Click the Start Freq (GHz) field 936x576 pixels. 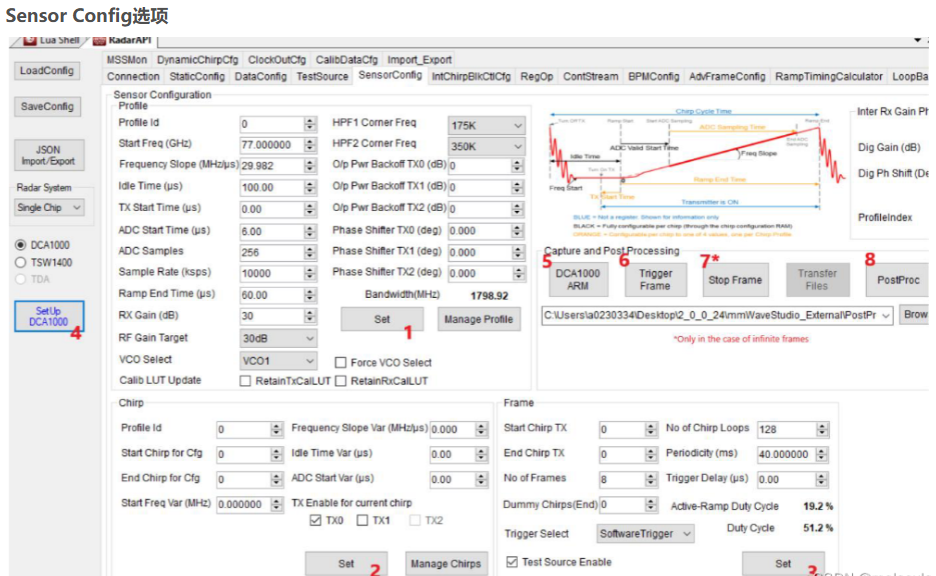pyautogui.click(x=272, y=145)
